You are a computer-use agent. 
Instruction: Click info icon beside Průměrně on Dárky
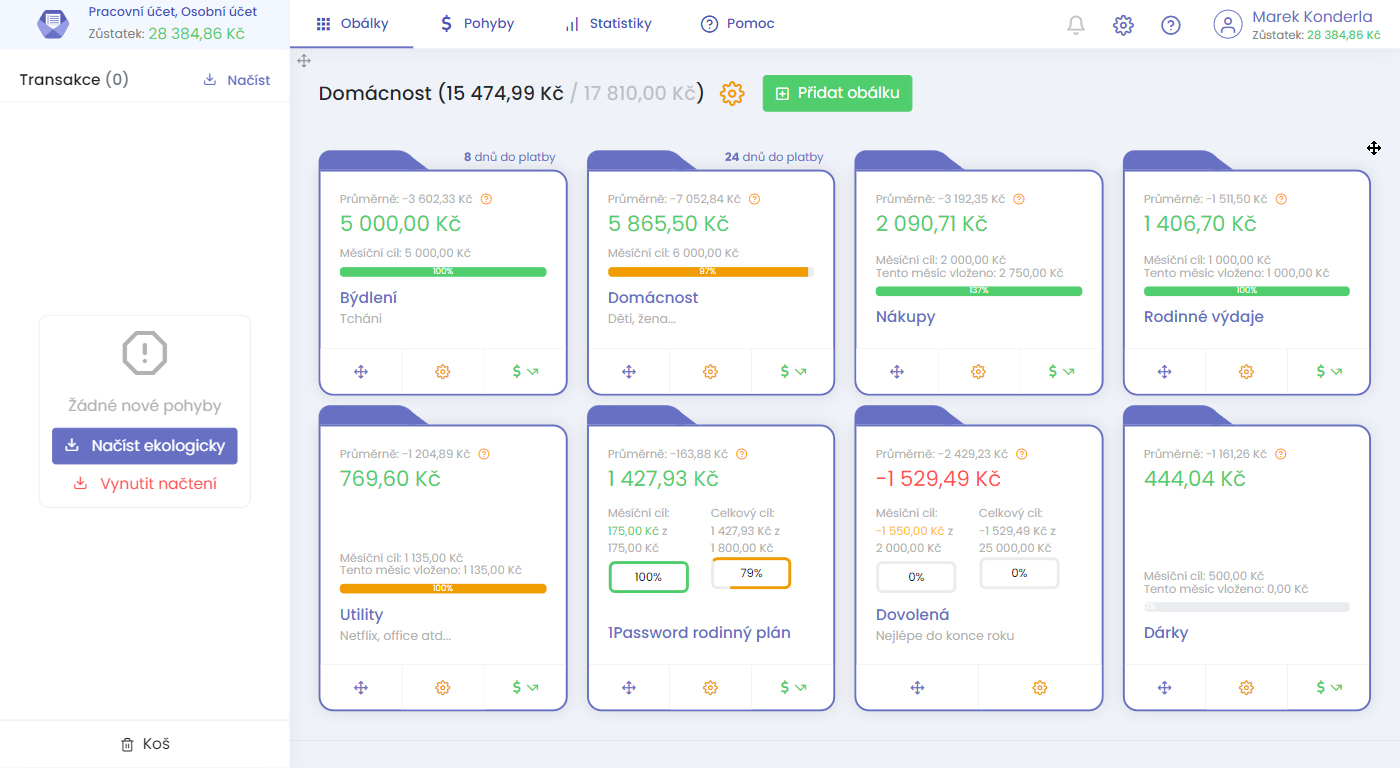1281,454
